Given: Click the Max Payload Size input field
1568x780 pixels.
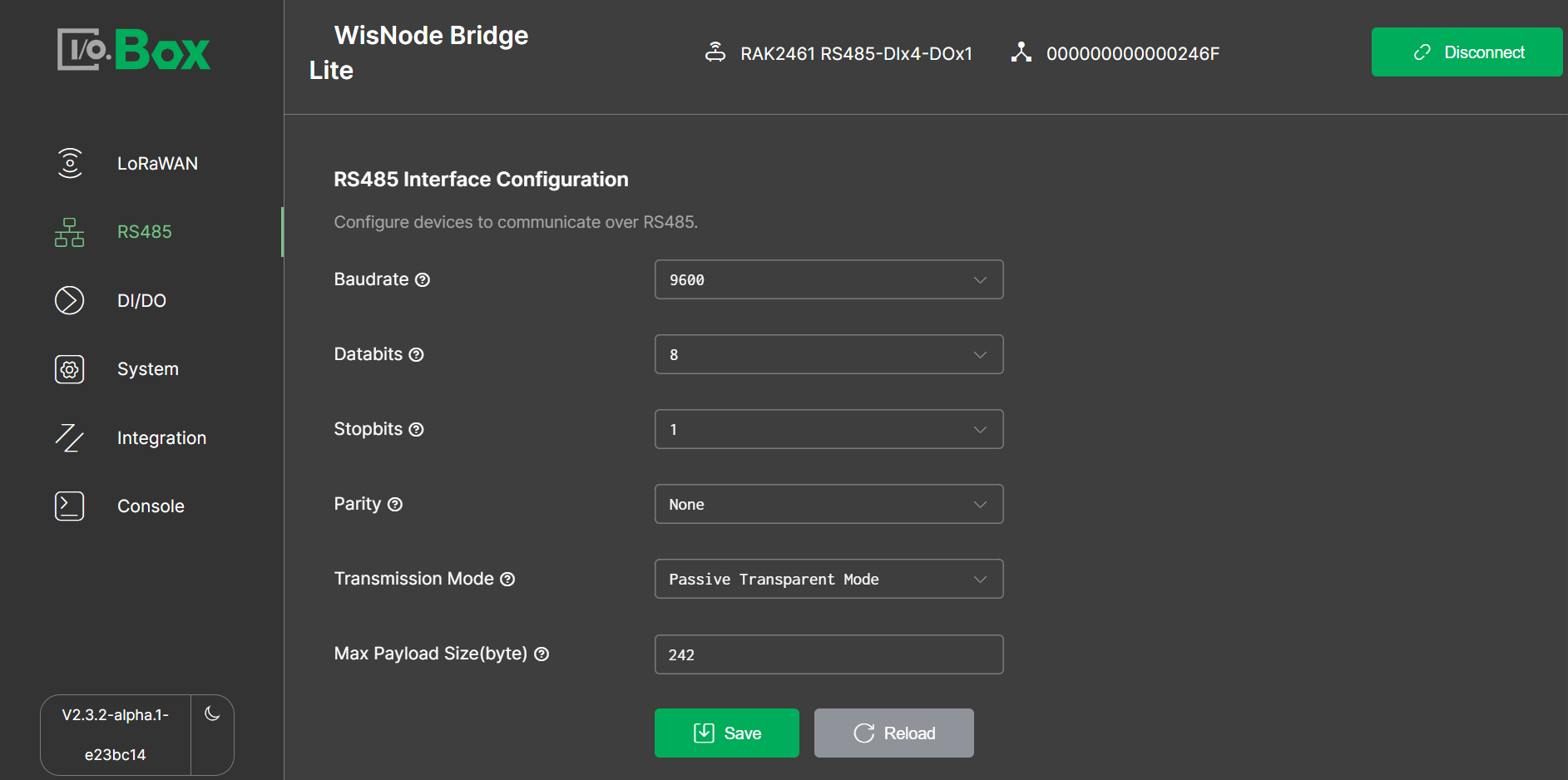Looking at the screenshot, I should 829,654.
